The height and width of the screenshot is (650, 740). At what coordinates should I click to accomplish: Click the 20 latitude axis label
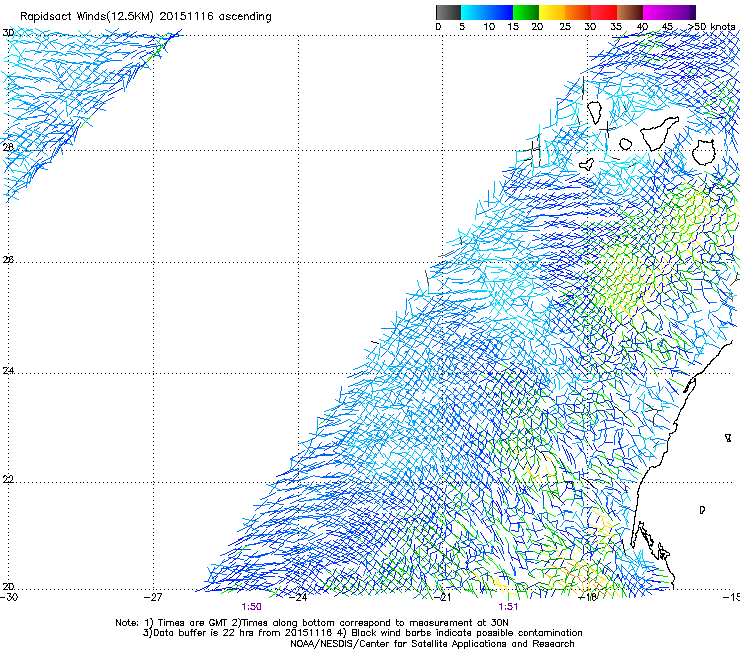click(8, 586)
